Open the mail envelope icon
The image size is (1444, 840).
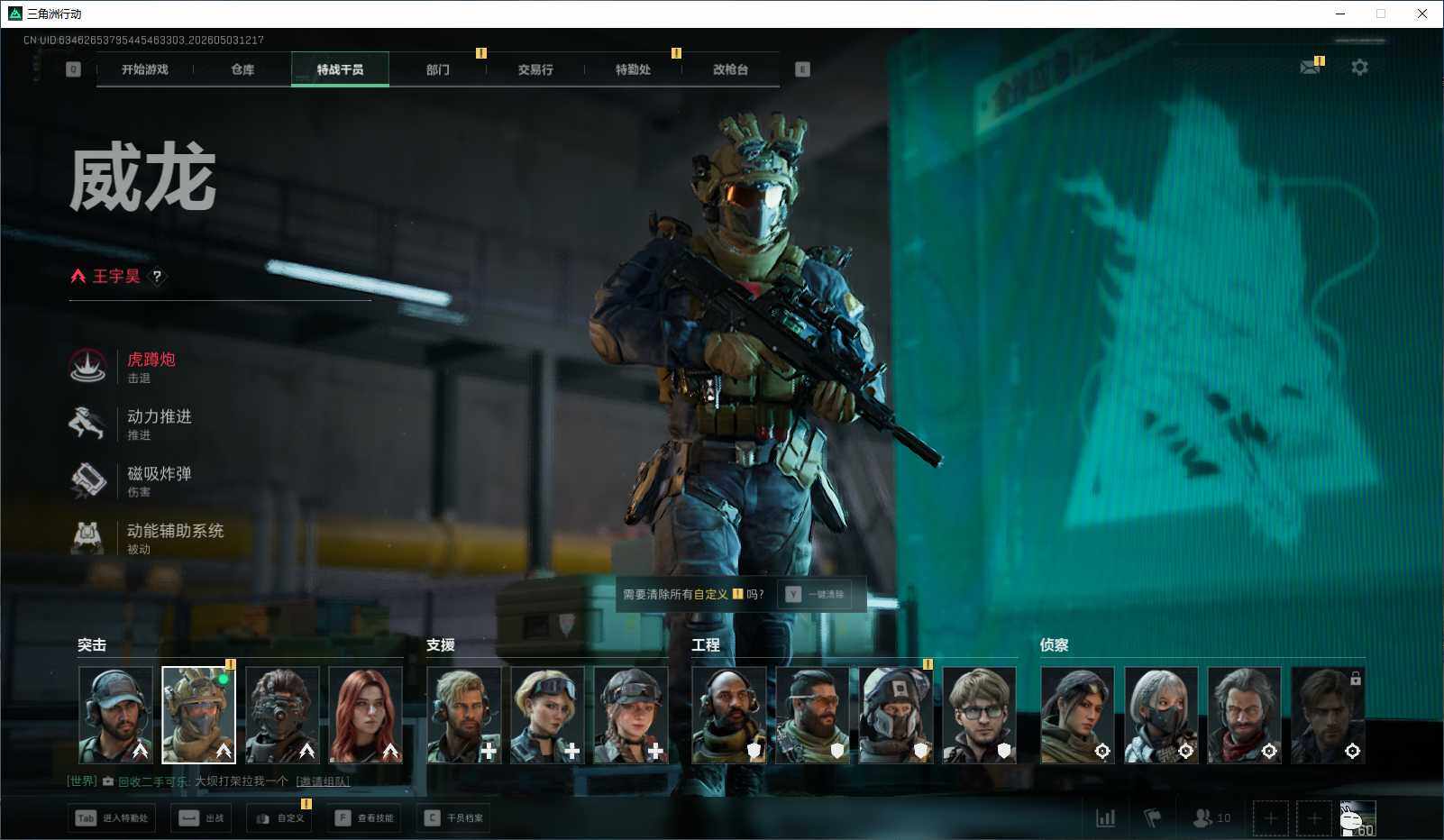pos(1311,67)
